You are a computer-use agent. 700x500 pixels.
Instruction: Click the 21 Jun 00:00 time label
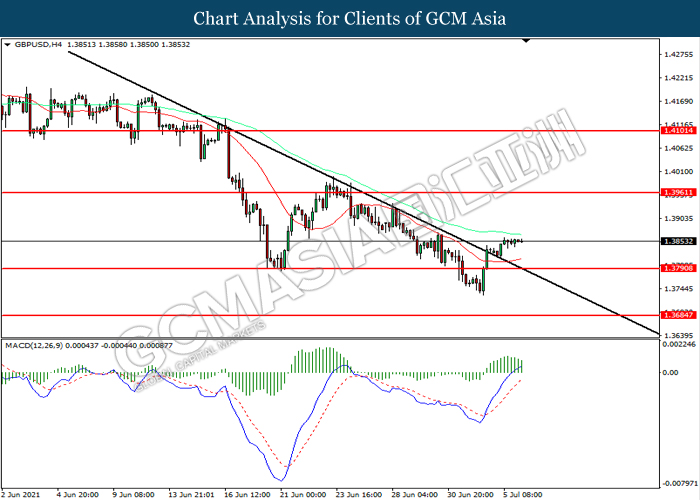pos(303,495)
